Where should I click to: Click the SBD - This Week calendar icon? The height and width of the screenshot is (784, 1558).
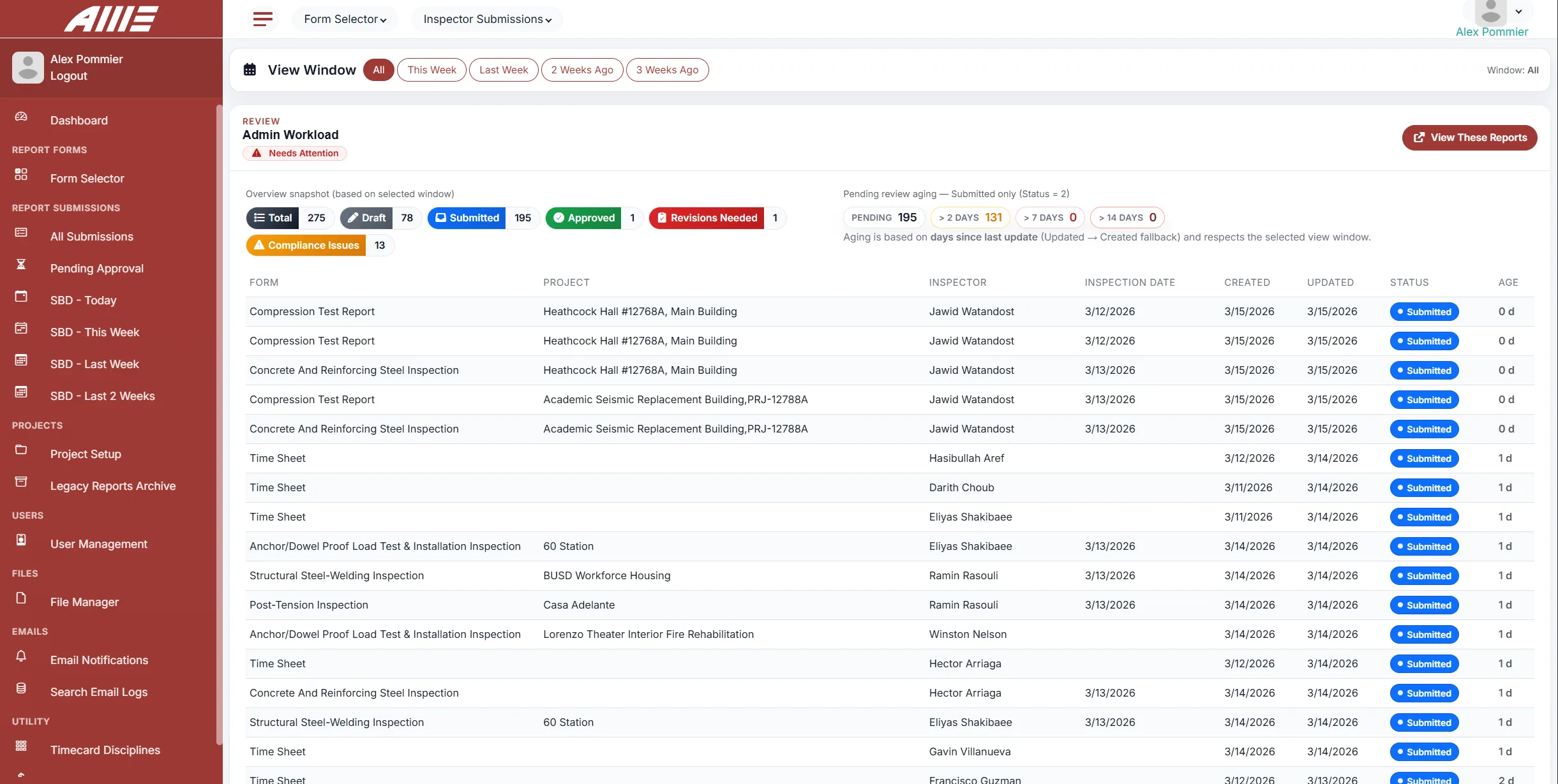click(21, 328)
